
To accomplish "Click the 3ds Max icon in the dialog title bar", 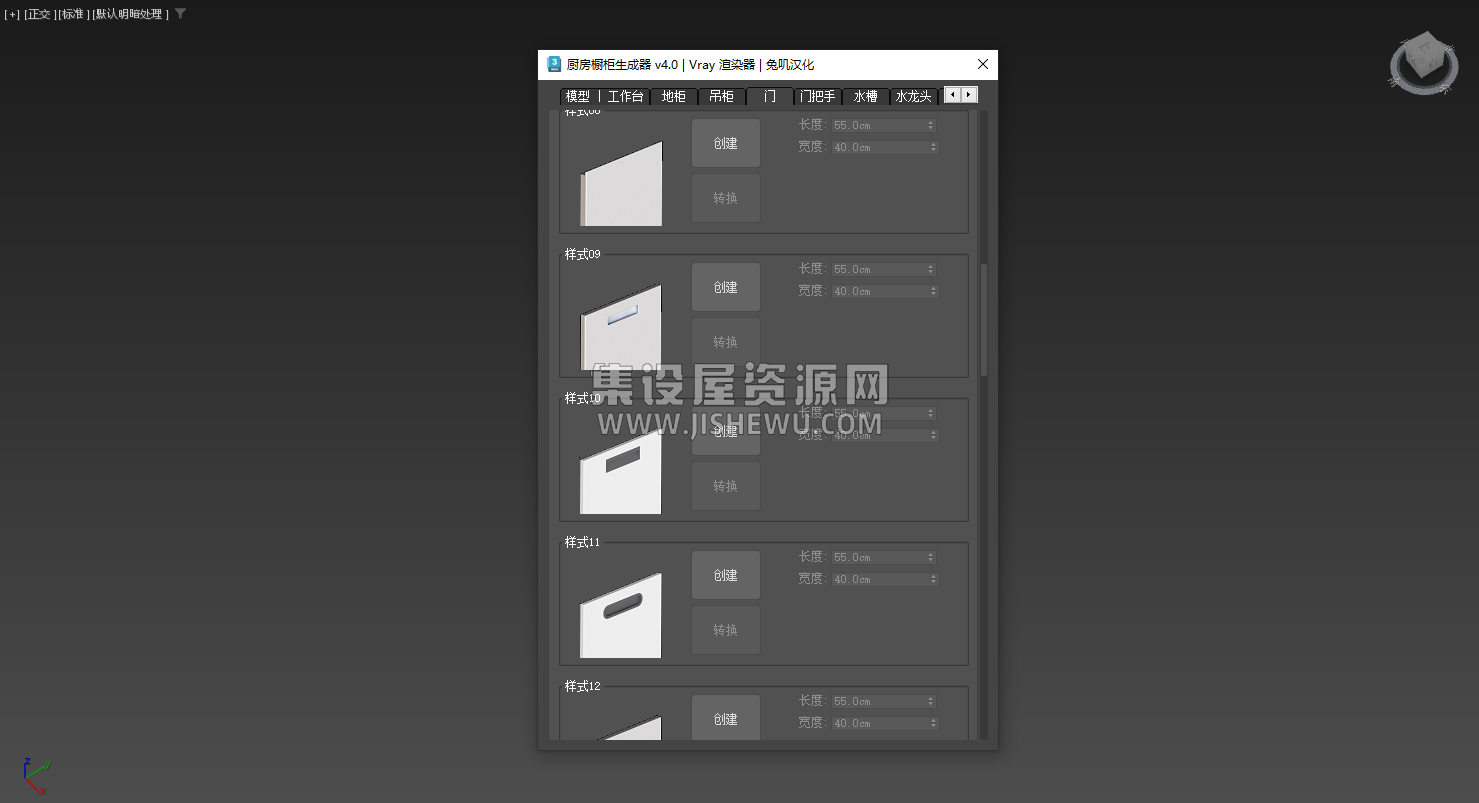I will pyautogui.click(x=554, y=64).
